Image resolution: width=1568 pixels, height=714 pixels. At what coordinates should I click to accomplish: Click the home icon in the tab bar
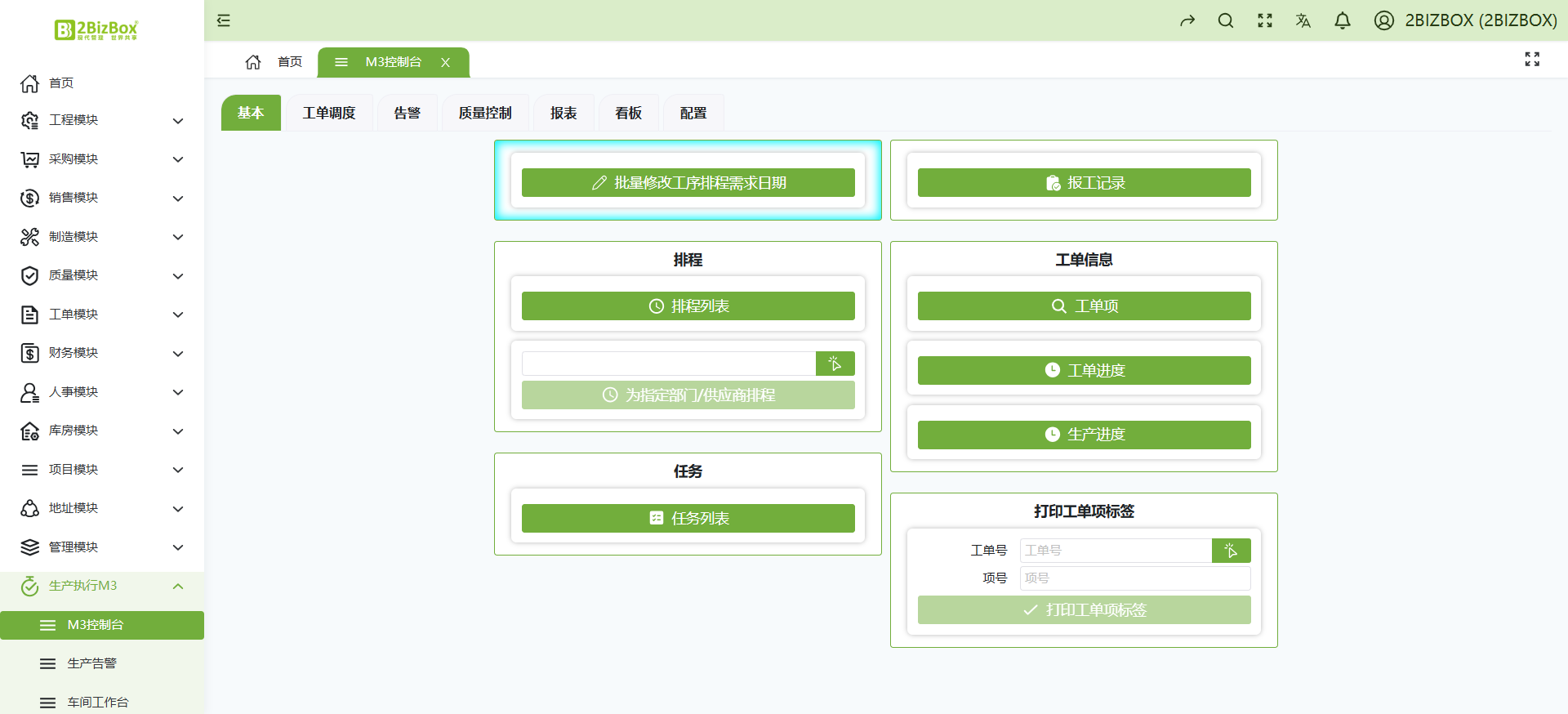coord(253,62)
